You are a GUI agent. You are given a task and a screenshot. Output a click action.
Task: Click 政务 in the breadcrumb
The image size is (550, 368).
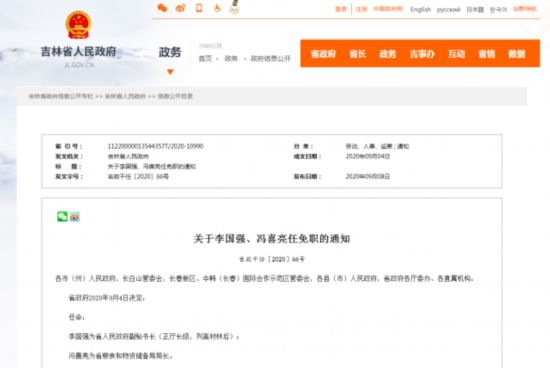point(231,58)
